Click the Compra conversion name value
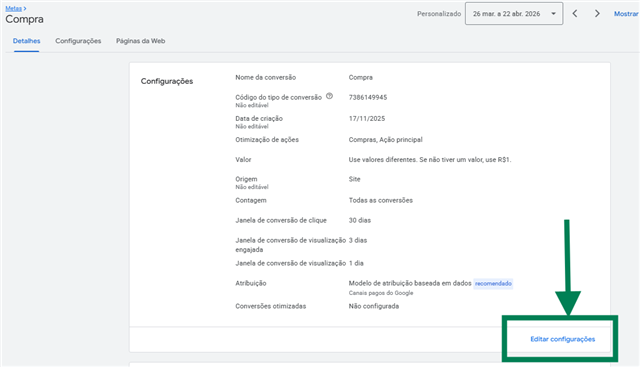 (x=360, y=77)
